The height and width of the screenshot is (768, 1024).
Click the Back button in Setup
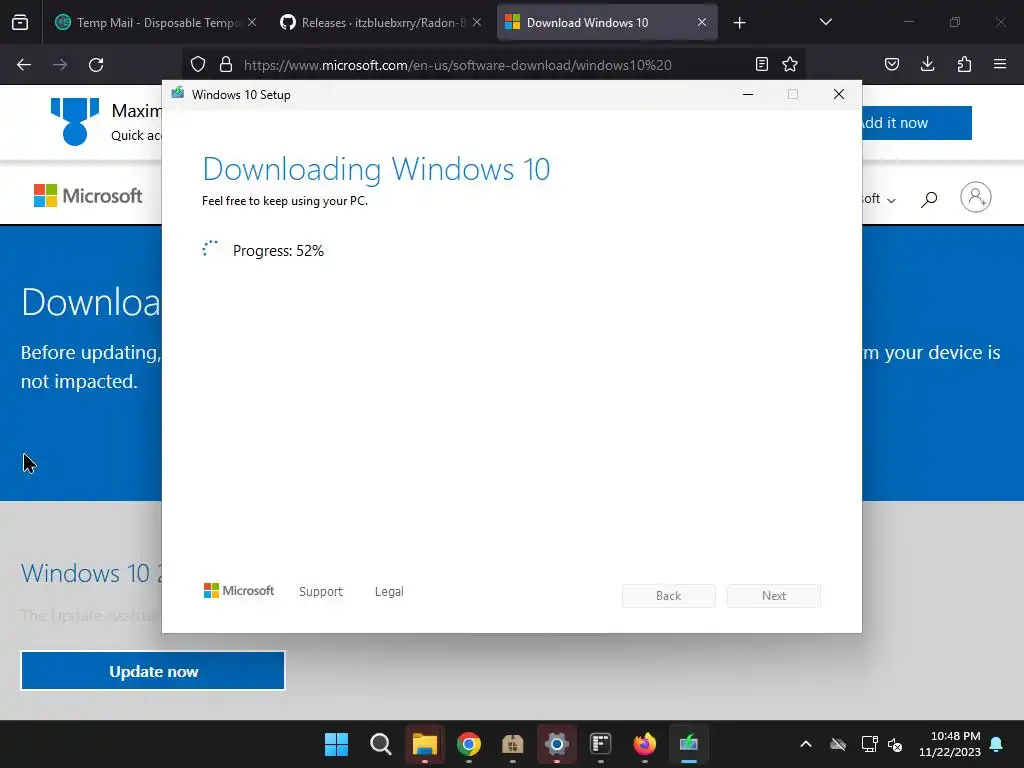point(669,596)
